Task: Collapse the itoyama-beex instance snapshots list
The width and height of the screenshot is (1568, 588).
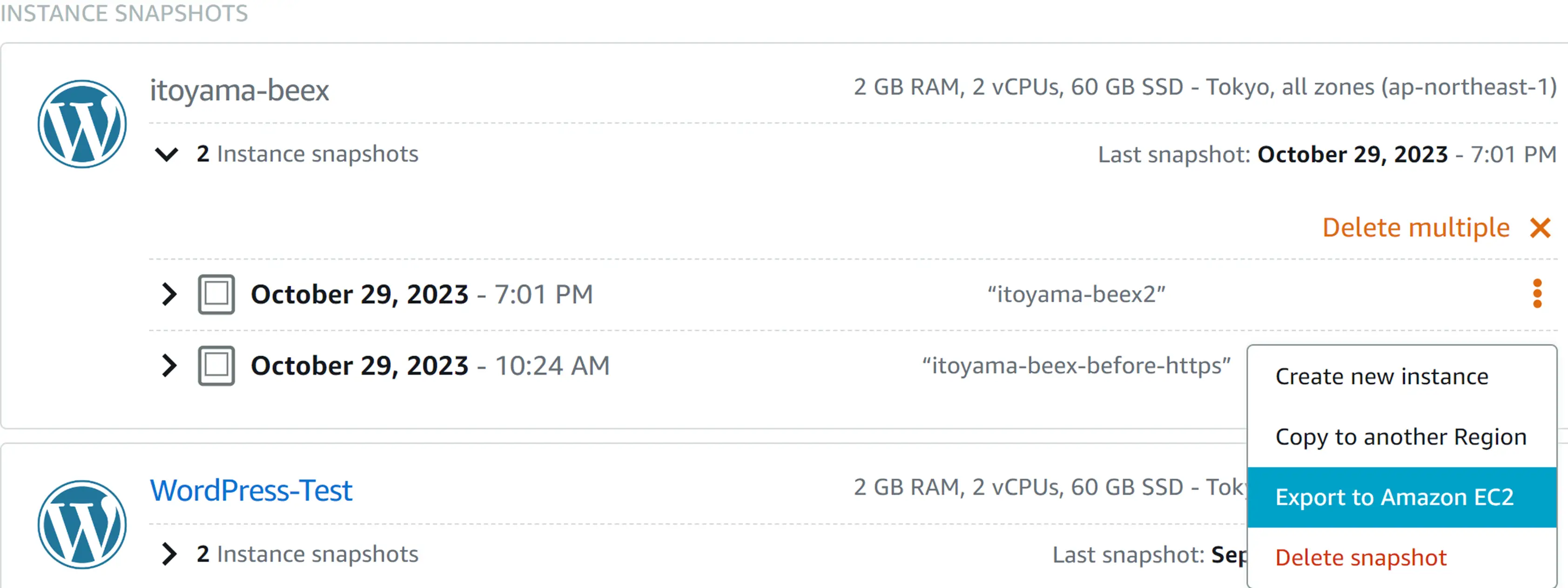Action: (166, 155)
